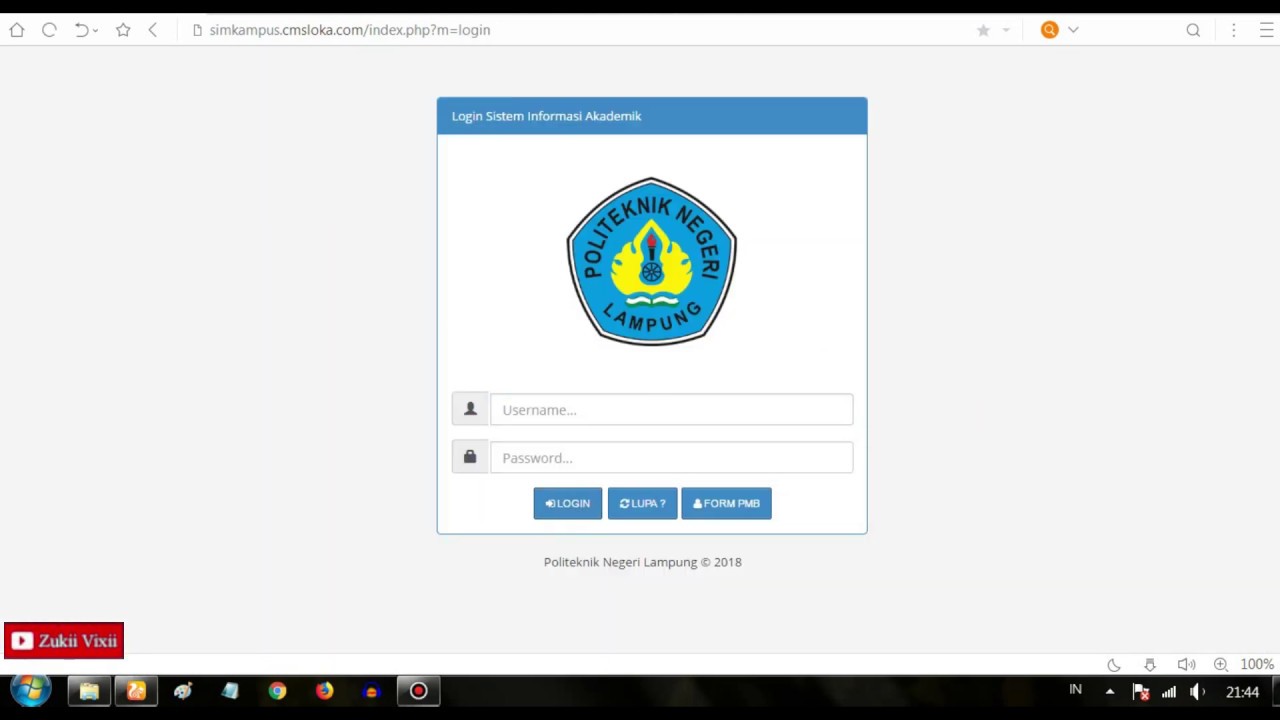Click the undo closed tab icon
The image size is (1280, 720).
(x=81, y=30)
